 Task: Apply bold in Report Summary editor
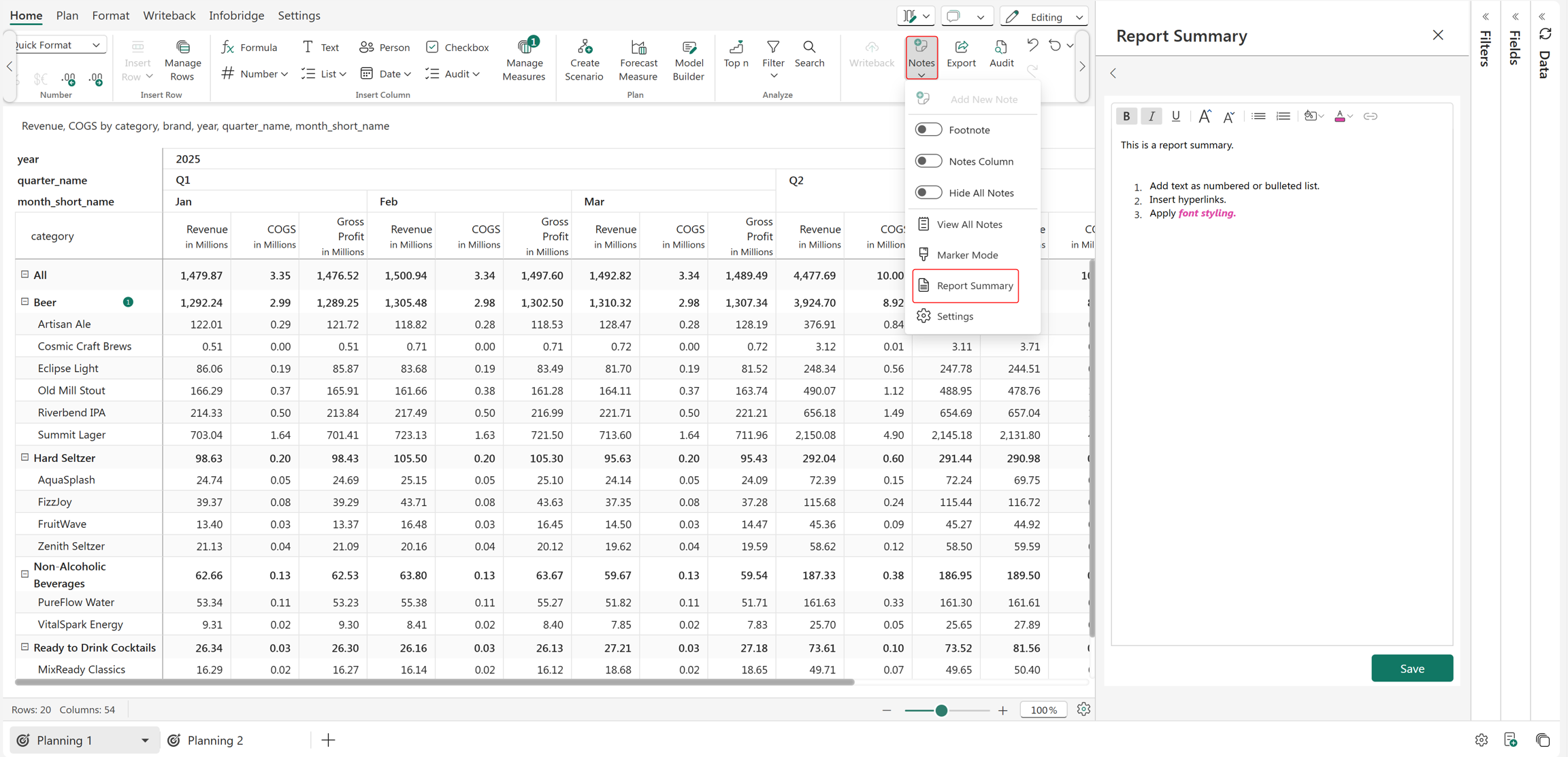click(1126, 116)
